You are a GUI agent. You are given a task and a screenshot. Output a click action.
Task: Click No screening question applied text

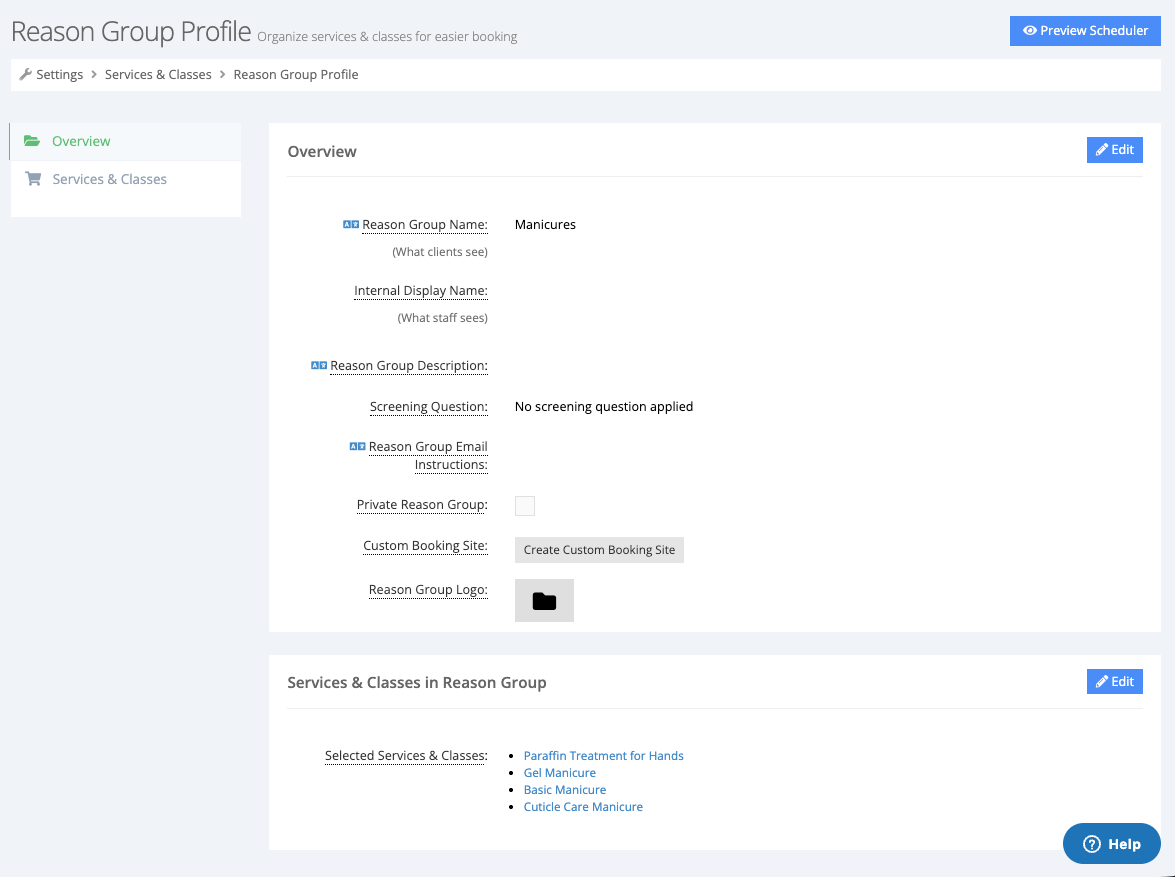[603, 406]
